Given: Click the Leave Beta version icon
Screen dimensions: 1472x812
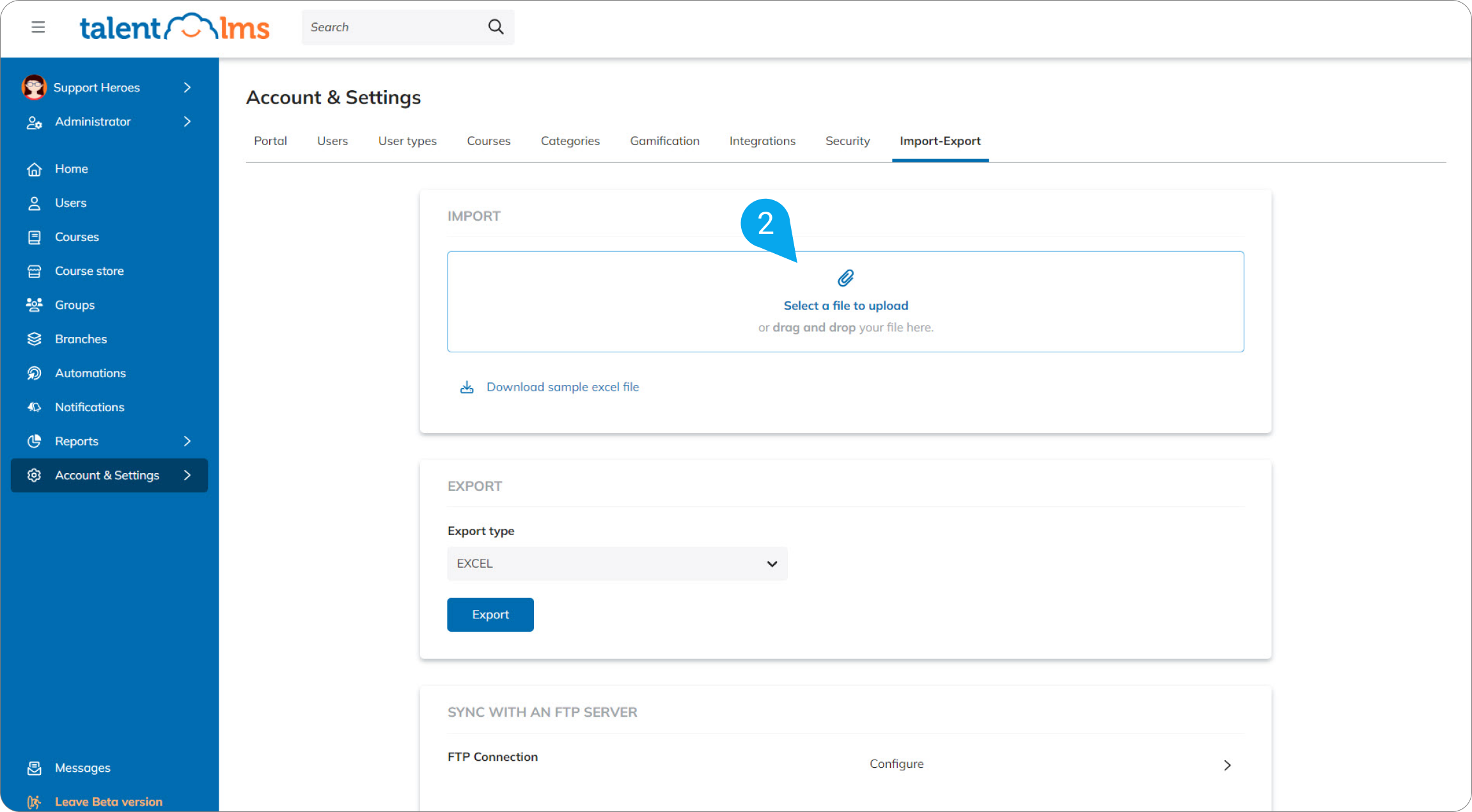Looking at the screenshot, I should click(35, 802).
